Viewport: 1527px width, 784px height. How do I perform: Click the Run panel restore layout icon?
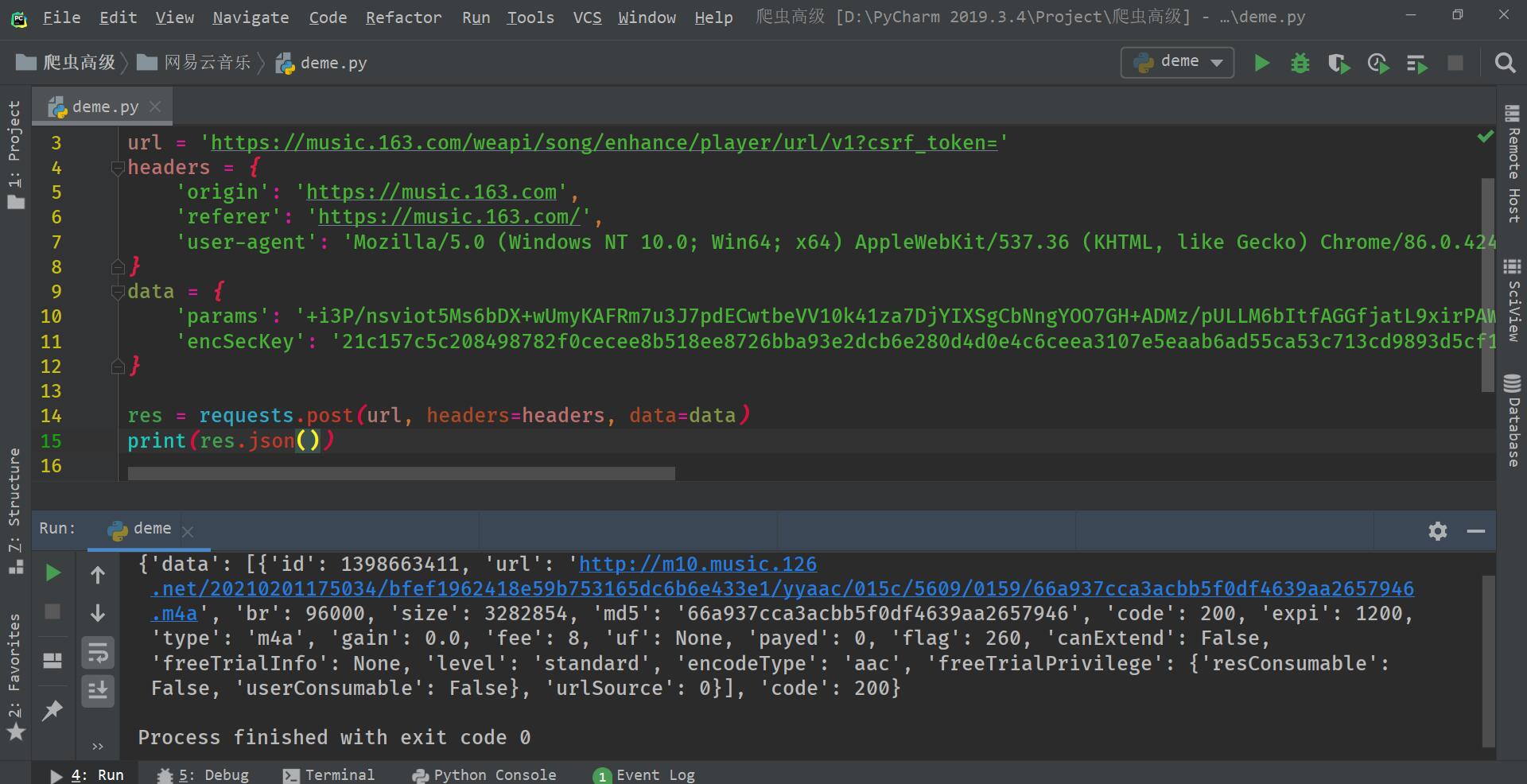coord(52,661)
